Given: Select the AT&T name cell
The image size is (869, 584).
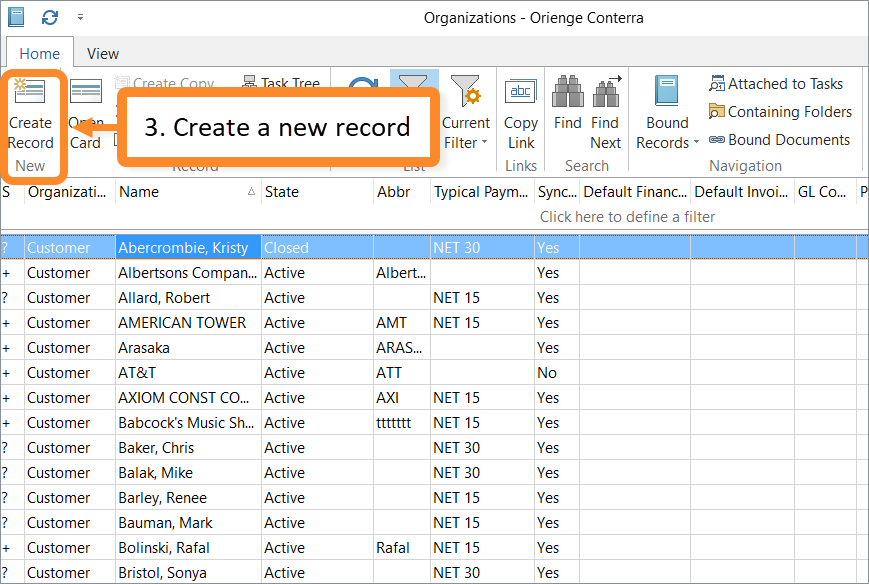Looking at the screenshot, I should 188,372.
